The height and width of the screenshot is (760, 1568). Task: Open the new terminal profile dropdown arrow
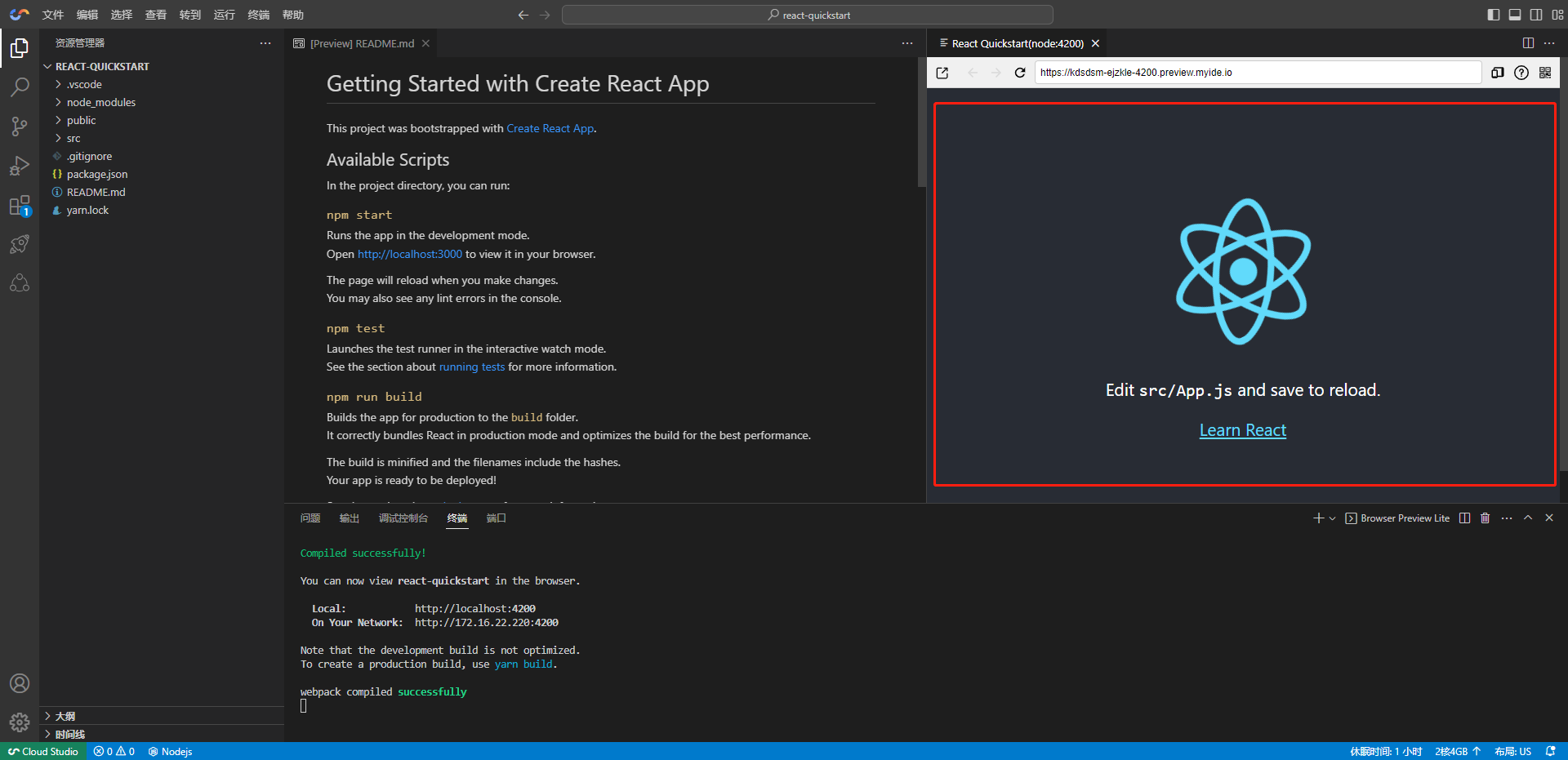coord(1333,518)
